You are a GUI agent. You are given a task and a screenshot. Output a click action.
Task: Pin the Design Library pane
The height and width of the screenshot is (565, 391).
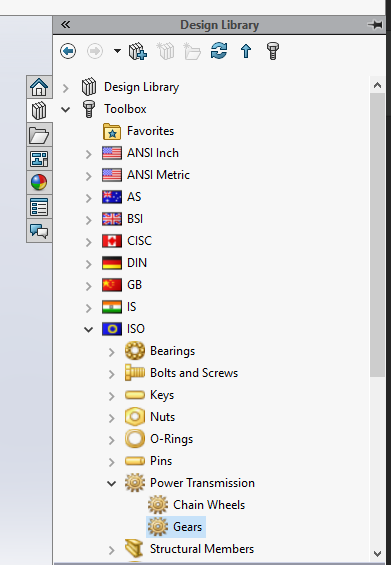pos(375,25)
